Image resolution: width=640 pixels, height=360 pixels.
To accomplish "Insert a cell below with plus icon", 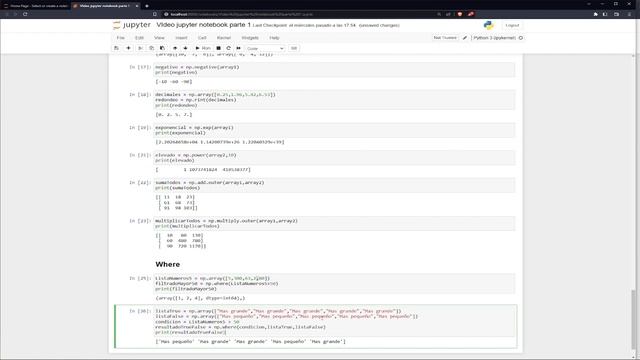I will [128, 48].
